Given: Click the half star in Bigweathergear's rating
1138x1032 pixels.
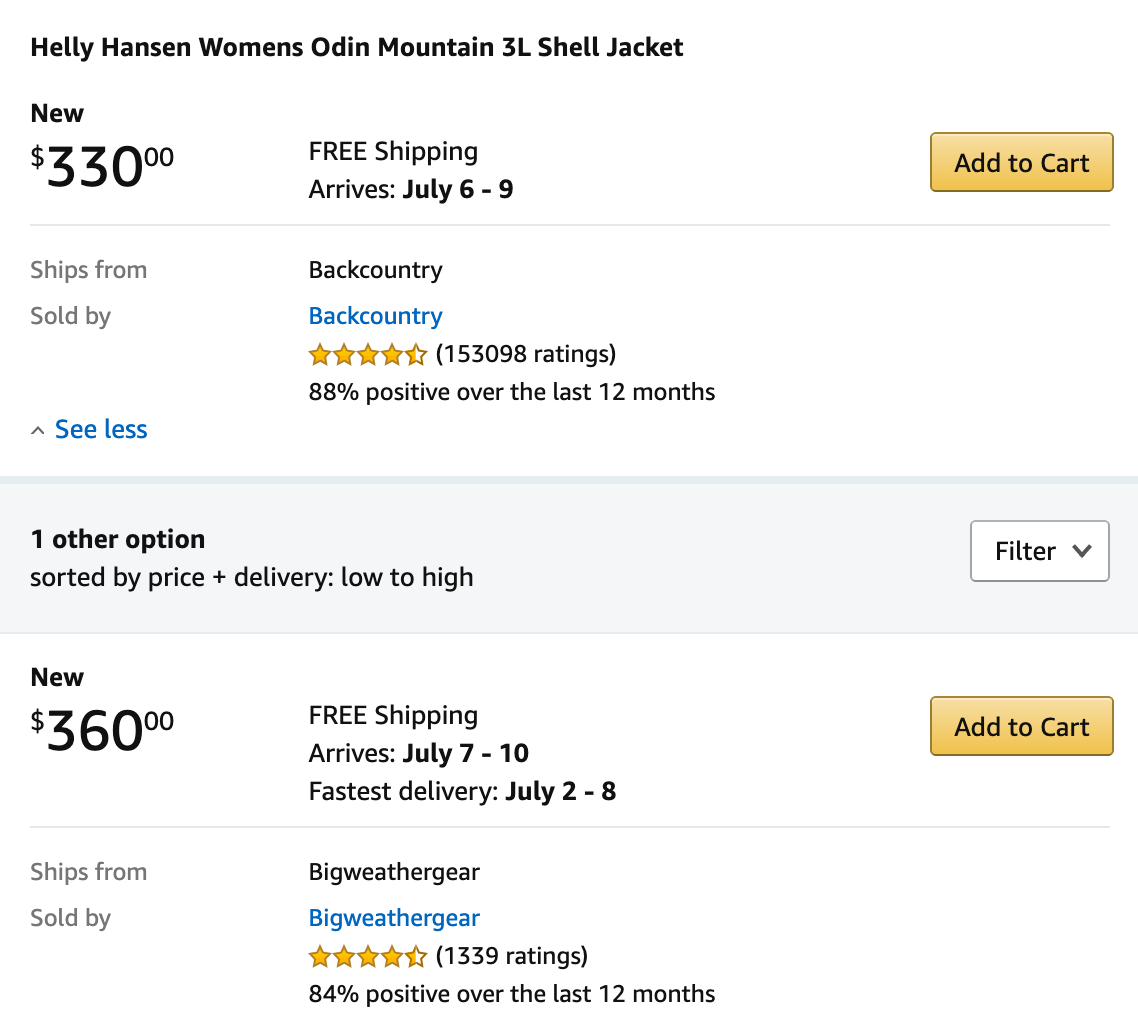Looking at the screenshot, I should pyautogui.click(x=416, y=955).
